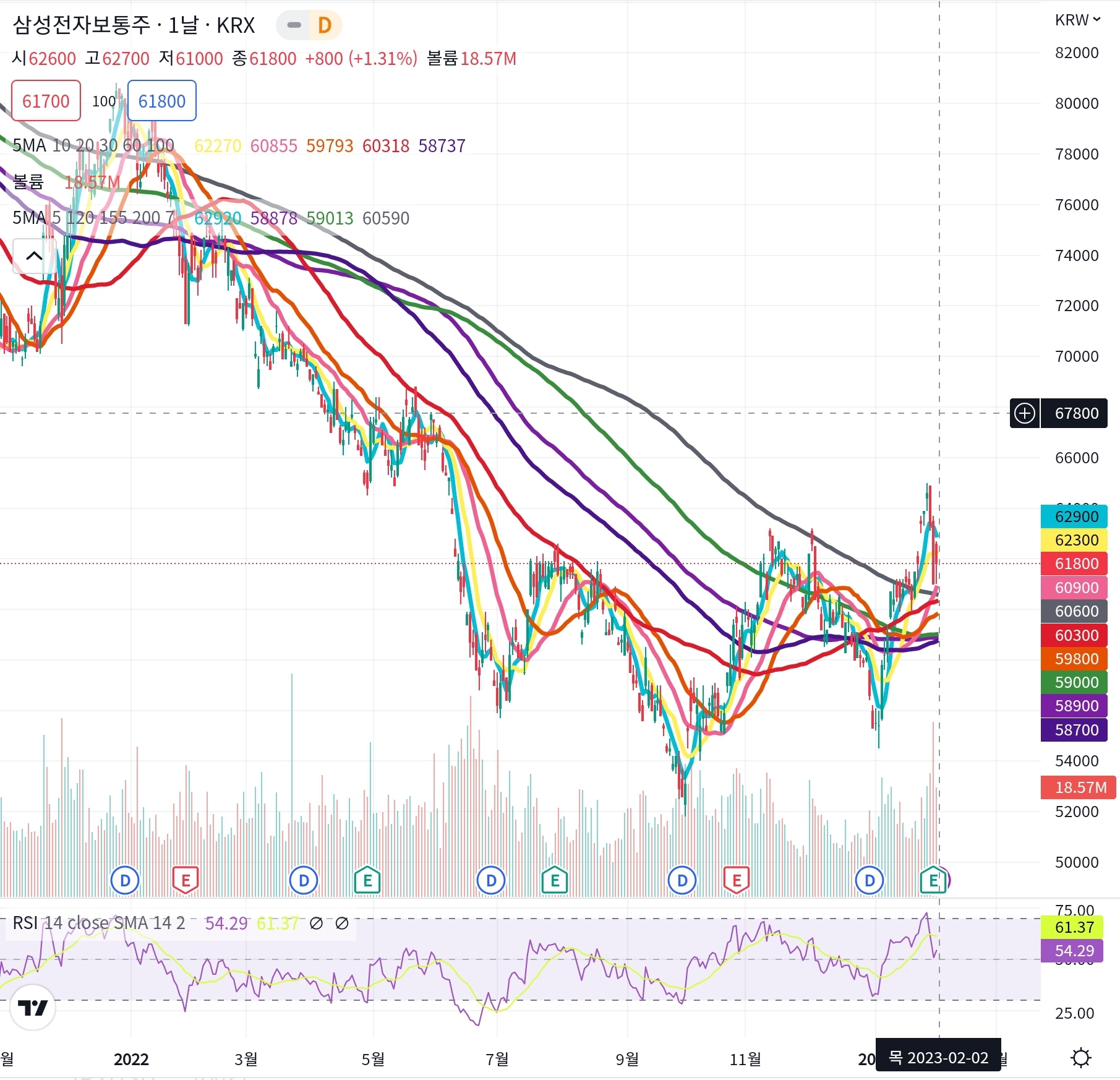Screen dimensions: 1120x1080
Task: Tap the 60590 gray MA value in legend
Action: click(386, 218)
